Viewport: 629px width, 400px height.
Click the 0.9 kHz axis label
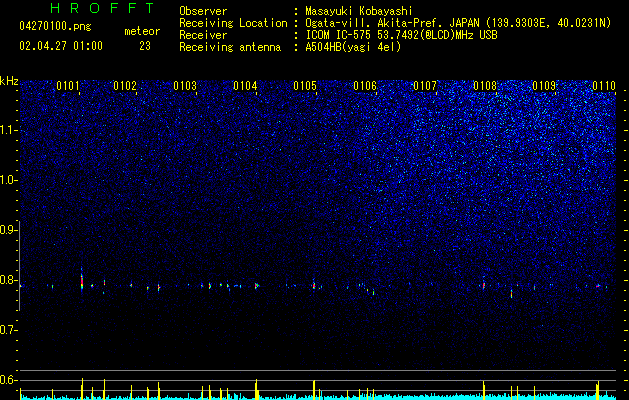click(x=8, y=230)
